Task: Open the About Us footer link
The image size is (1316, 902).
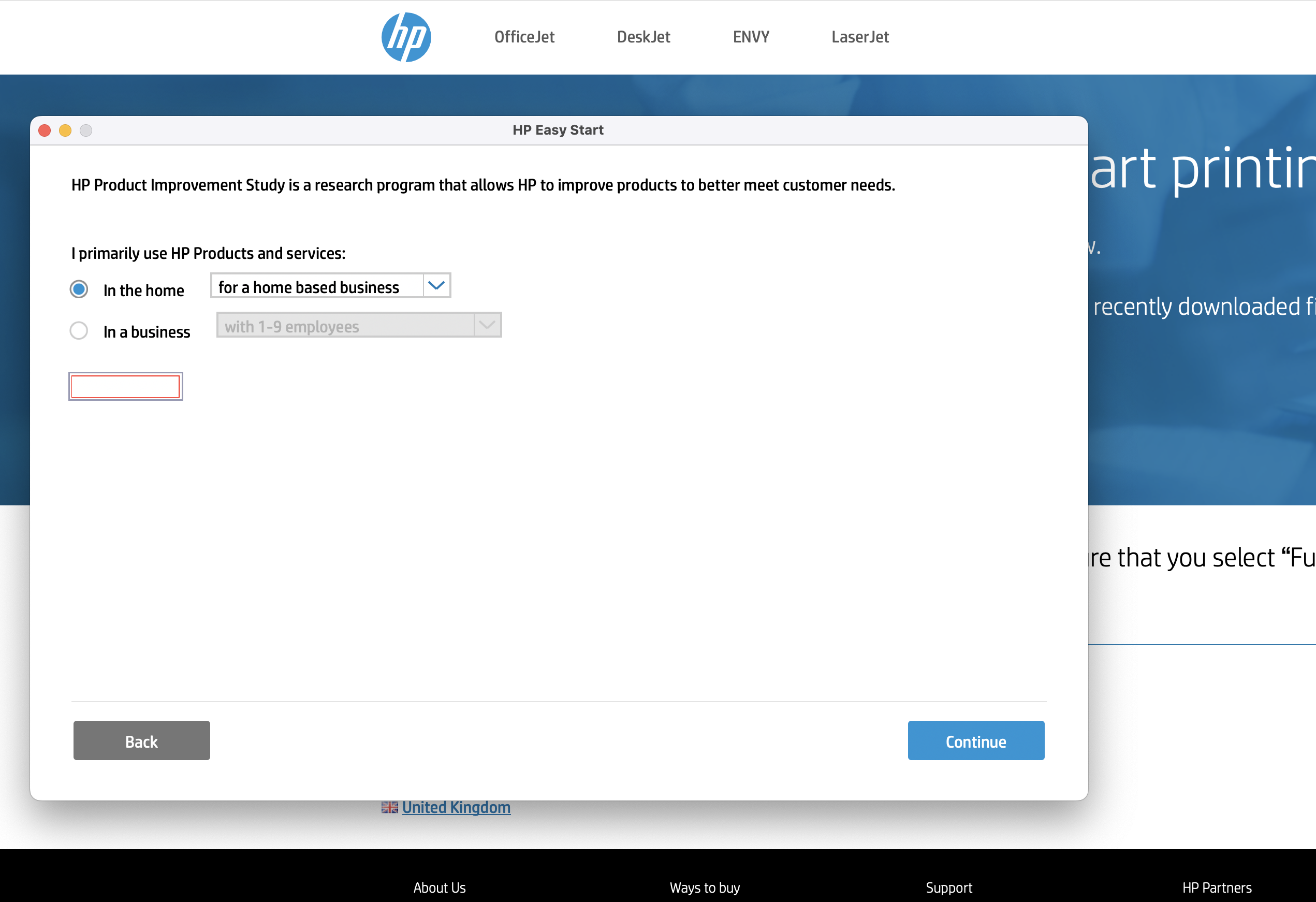Action: coord(439,888)
